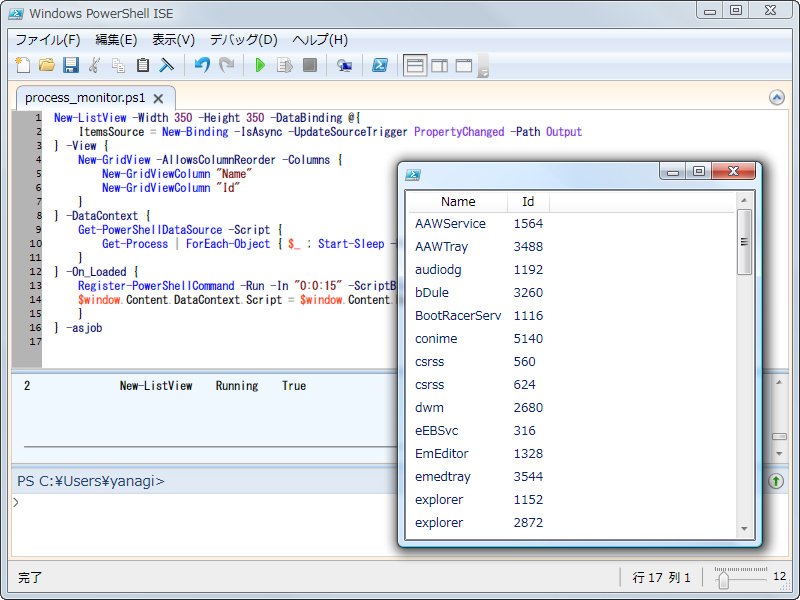Screen dimensions: 800x600
Task: Open the ファイル(F) menu
Action: tap(47, 40)
